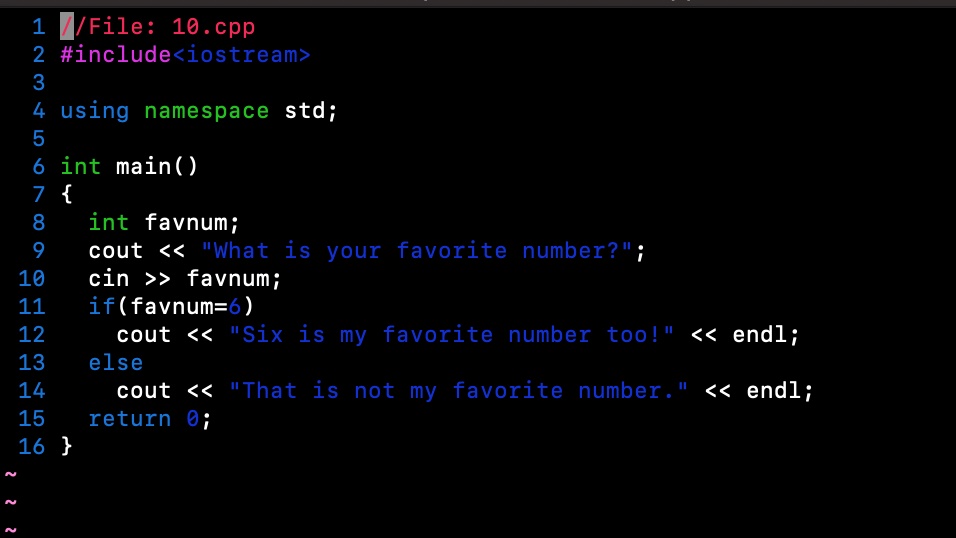This screenshot has height=538, width=956.
Task: Click the 'std;' text on line 4
Action: (x=311, y=111)
